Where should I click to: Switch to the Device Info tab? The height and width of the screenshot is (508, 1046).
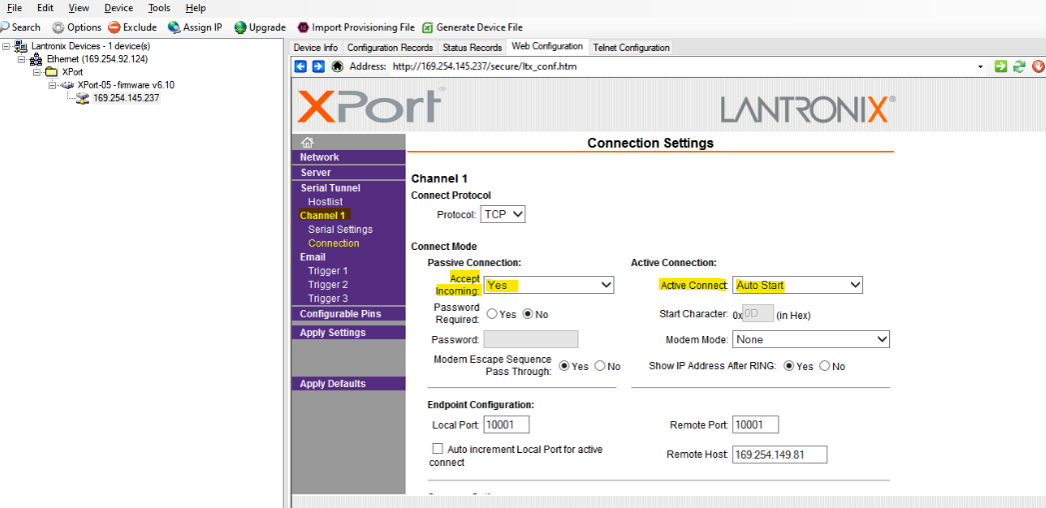point(316,47)
